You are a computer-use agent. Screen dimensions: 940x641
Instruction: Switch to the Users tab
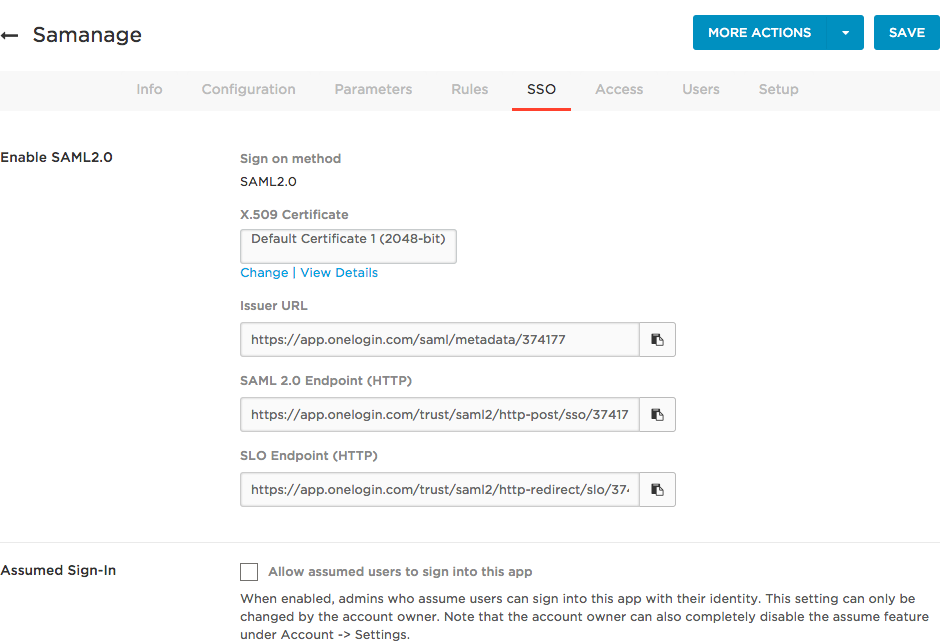tap(700, 89)
